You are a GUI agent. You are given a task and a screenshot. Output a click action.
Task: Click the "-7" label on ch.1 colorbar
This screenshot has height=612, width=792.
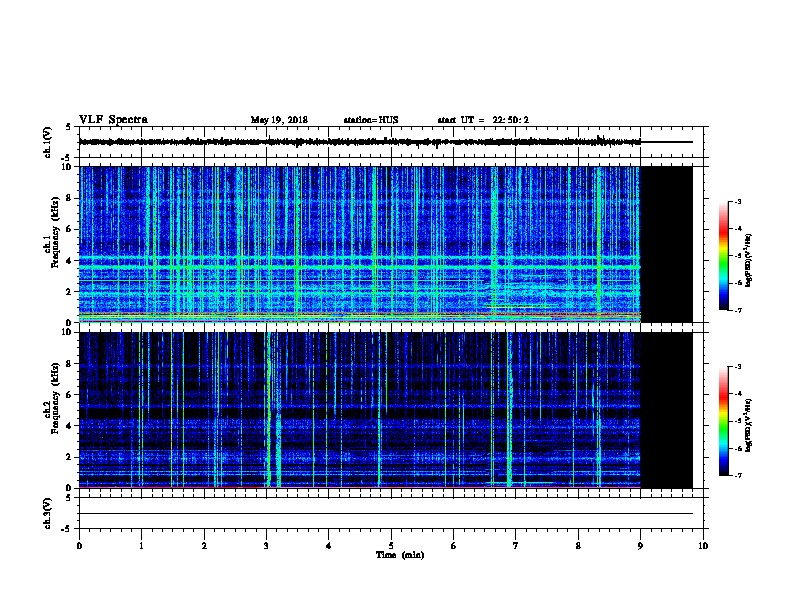[x=737, y=310]
